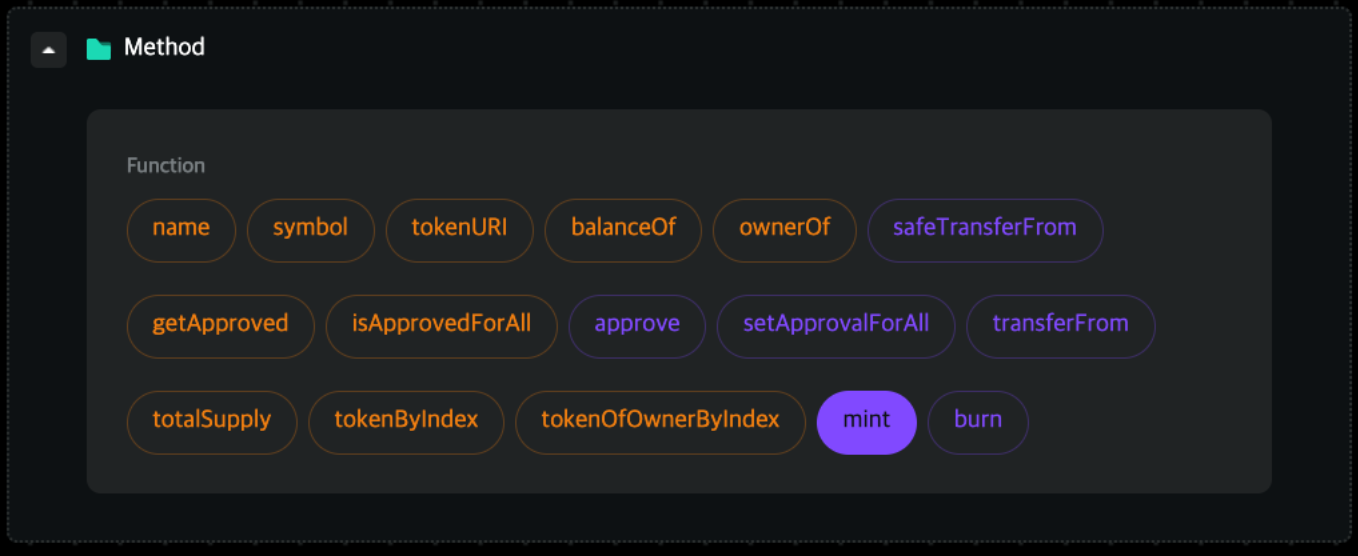
Task: Pick the ownerOf function
Action: (x=785, y=228)
